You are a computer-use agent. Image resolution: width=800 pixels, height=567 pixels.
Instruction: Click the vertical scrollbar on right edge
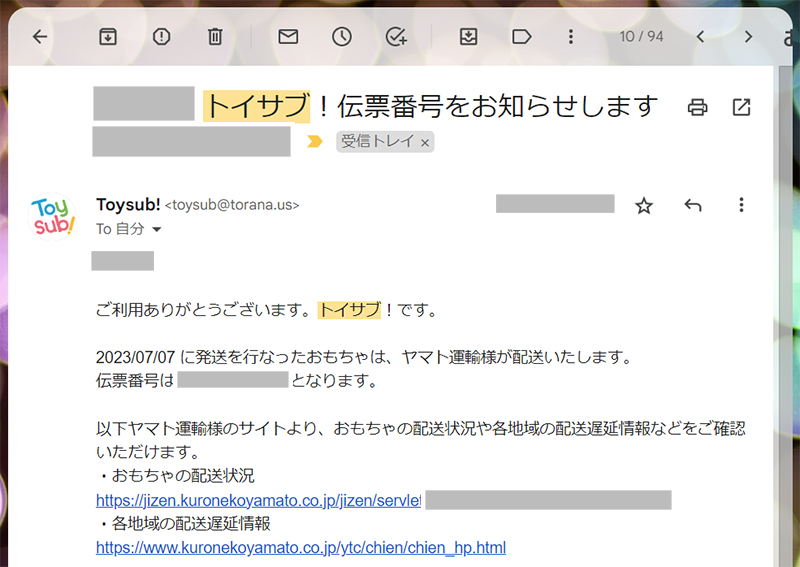click(785, 316)
